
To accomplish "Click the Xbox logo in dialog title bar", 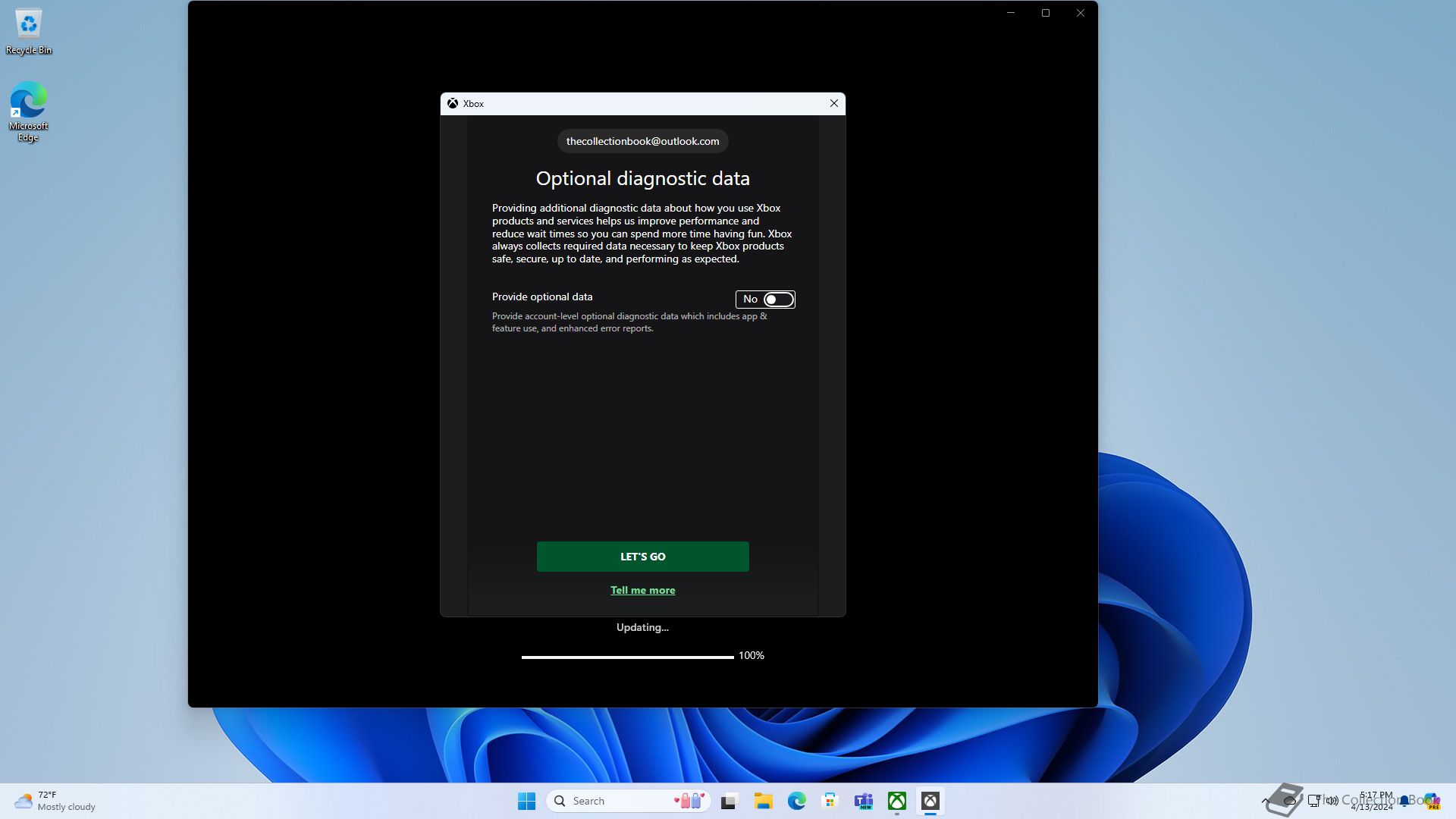I will [x=453, y=103].
